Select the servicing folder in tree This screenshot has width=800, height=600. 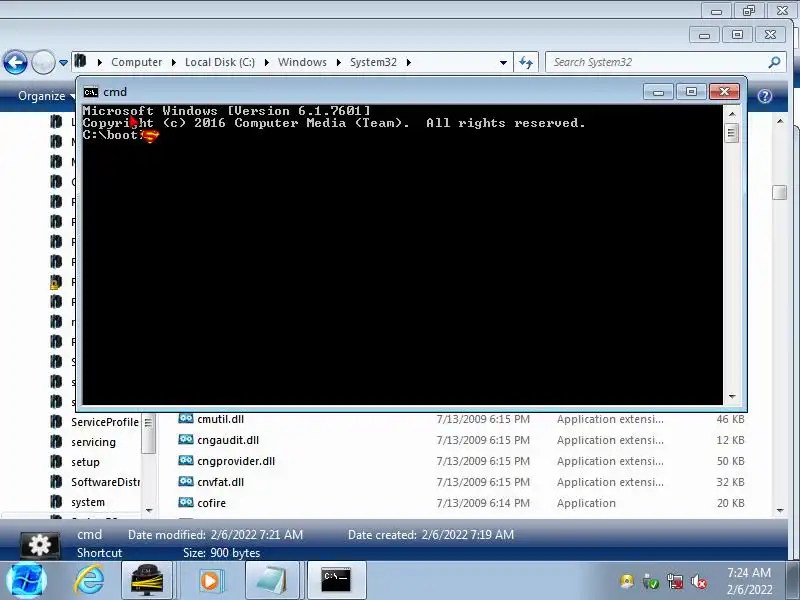click(x=93, y=442)
